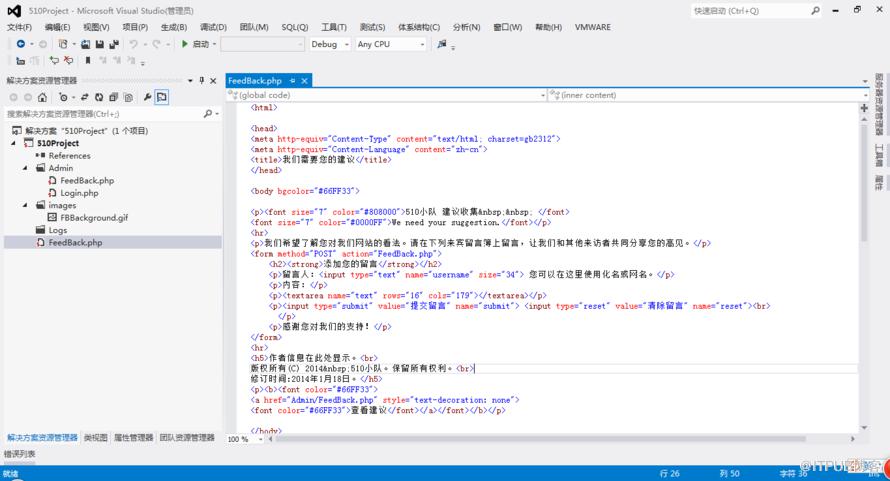Open the 文件(F) menu
The image size is (890, 481).
pyautogui.click(x=19, y=27)
